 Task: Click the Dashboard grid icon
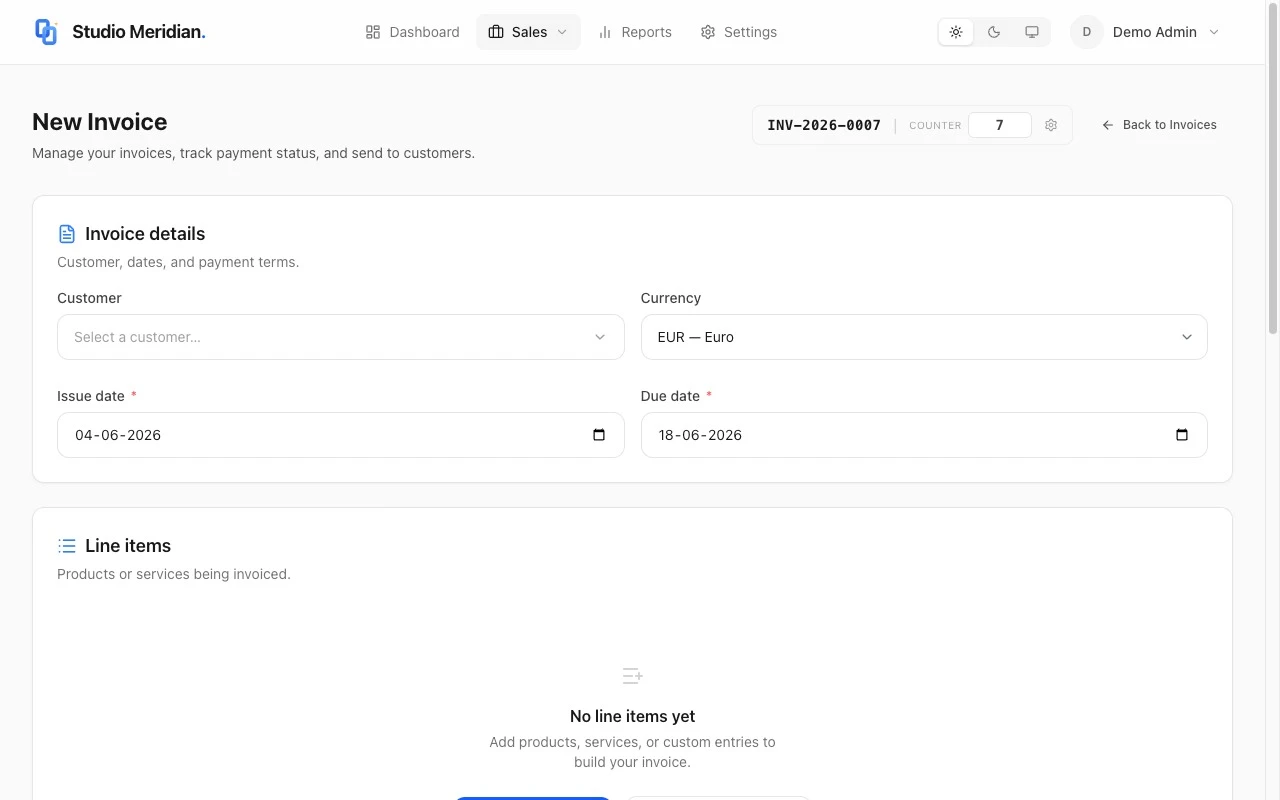(373, 32)
